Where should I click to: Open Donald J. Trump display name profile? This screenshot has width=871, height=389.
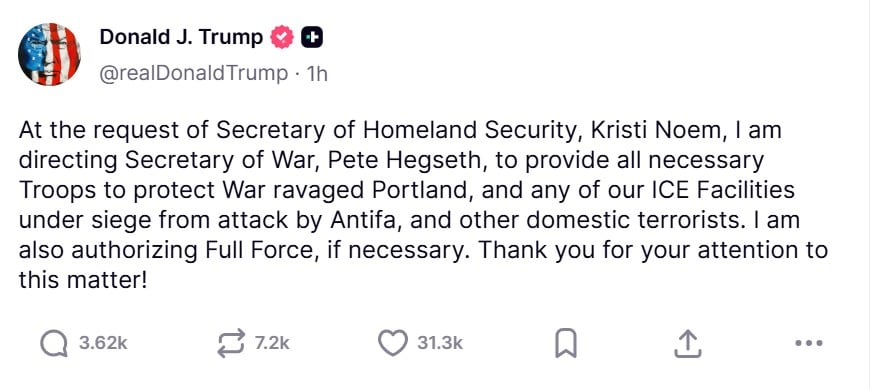point(182,37)
